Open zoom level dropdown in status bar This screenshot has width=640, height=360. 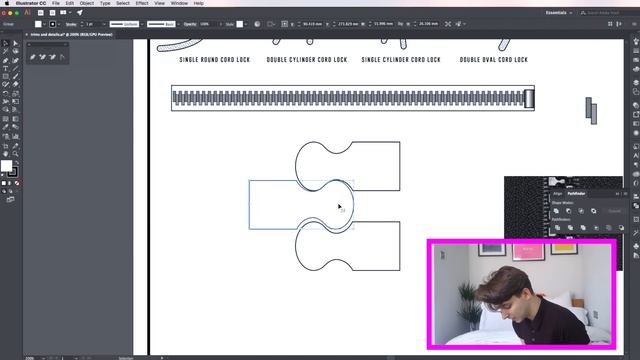click(x=44, y=358)
